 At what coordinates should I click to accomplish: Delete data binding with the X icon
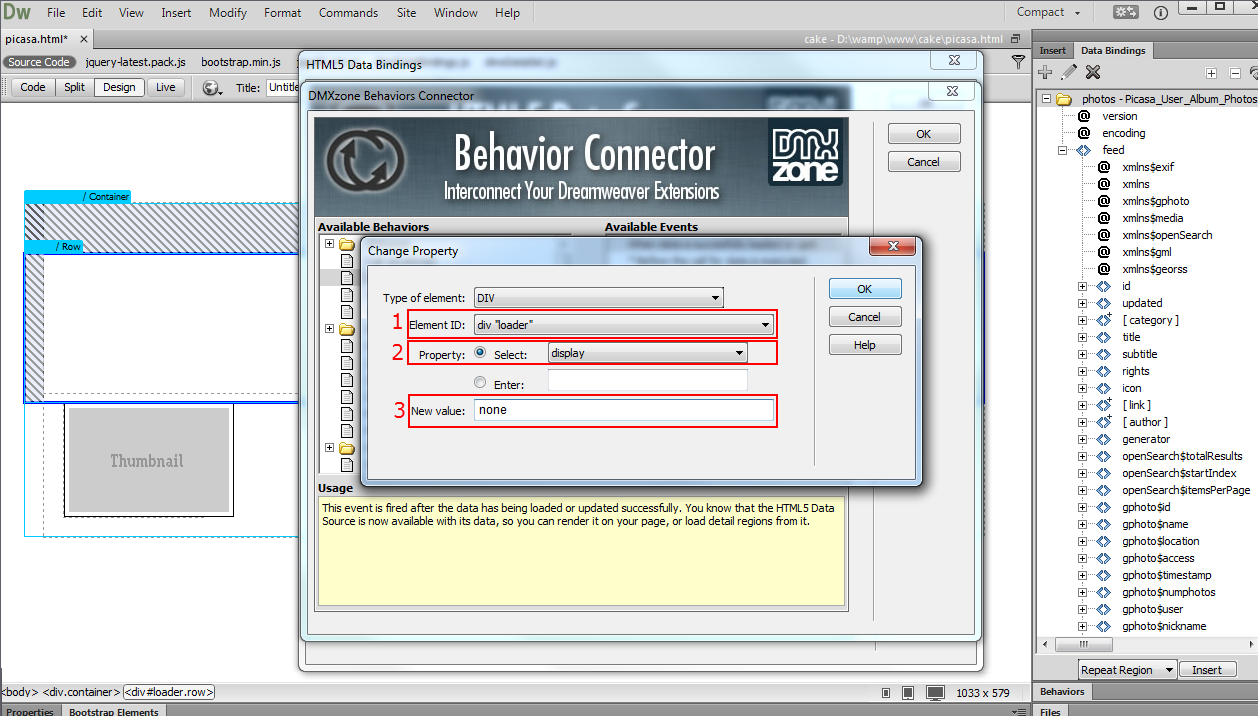coord(1093,72)
